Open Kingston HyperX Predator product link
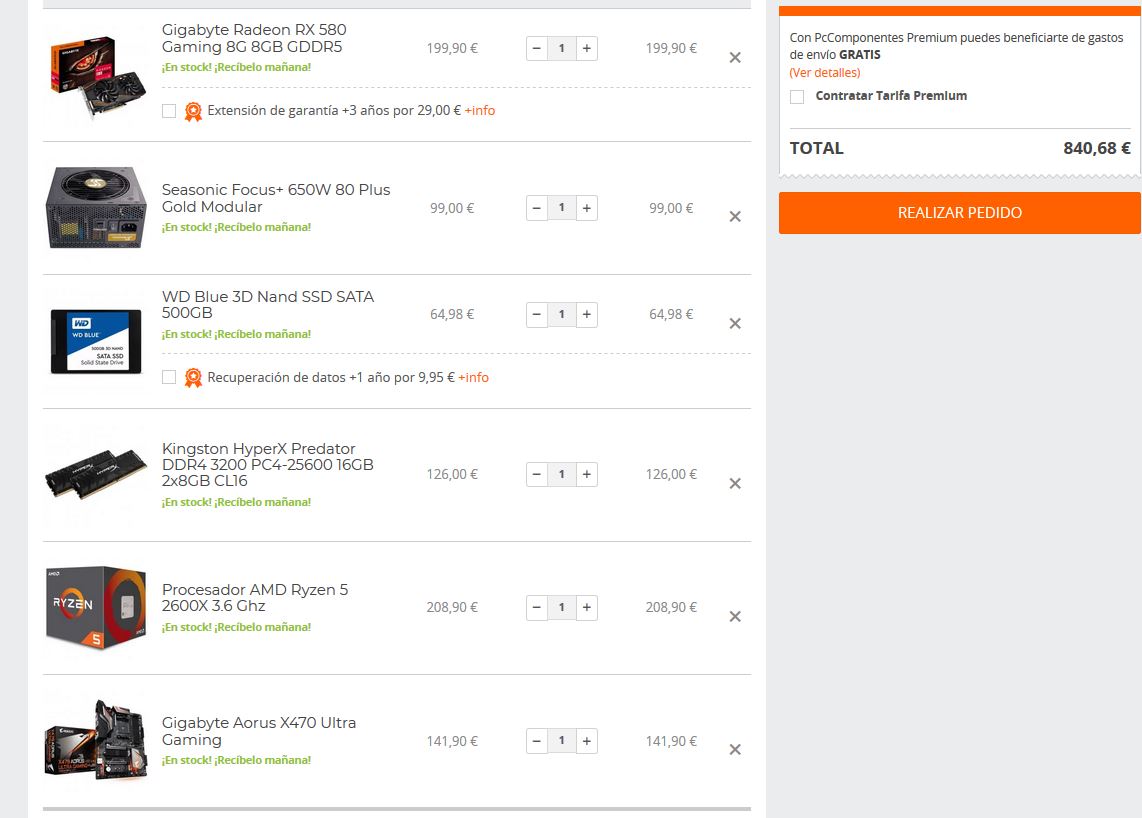 [267, 465]
